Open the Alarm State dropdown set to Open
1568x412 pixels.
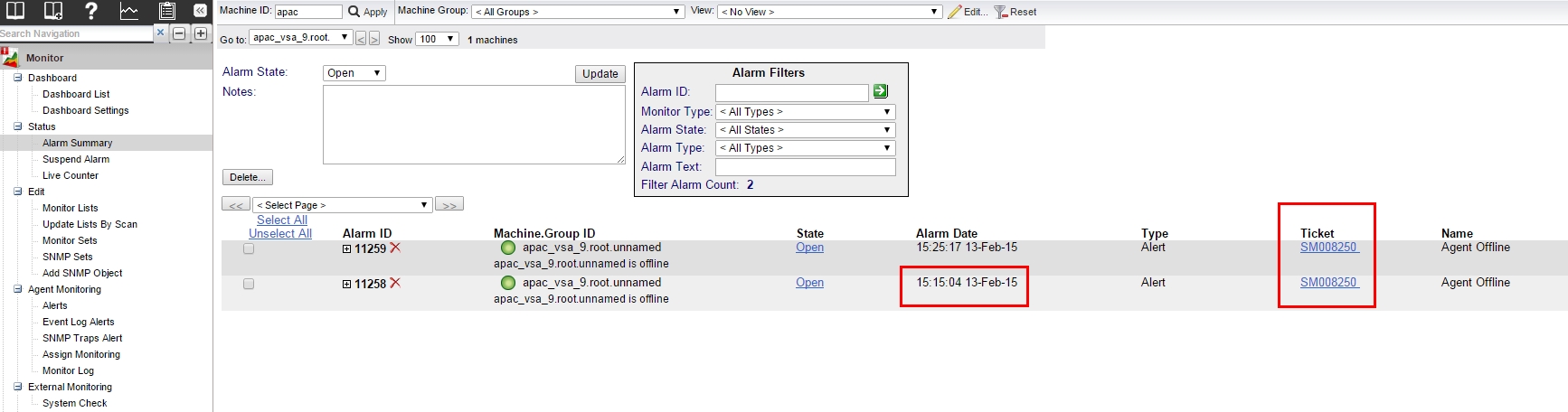[x=354, y=73]
